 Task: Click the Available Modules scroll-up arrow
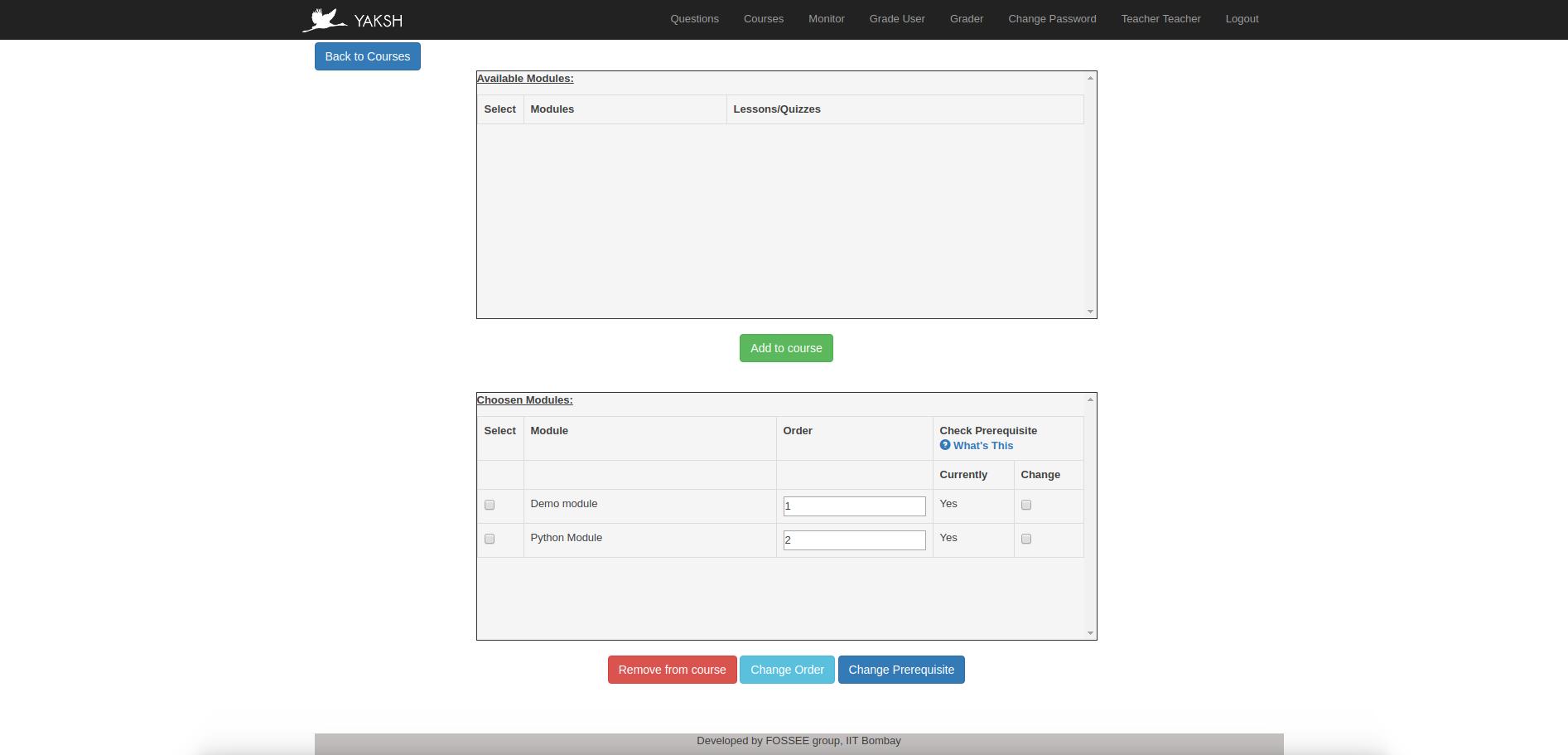[x=1090, y=78]
